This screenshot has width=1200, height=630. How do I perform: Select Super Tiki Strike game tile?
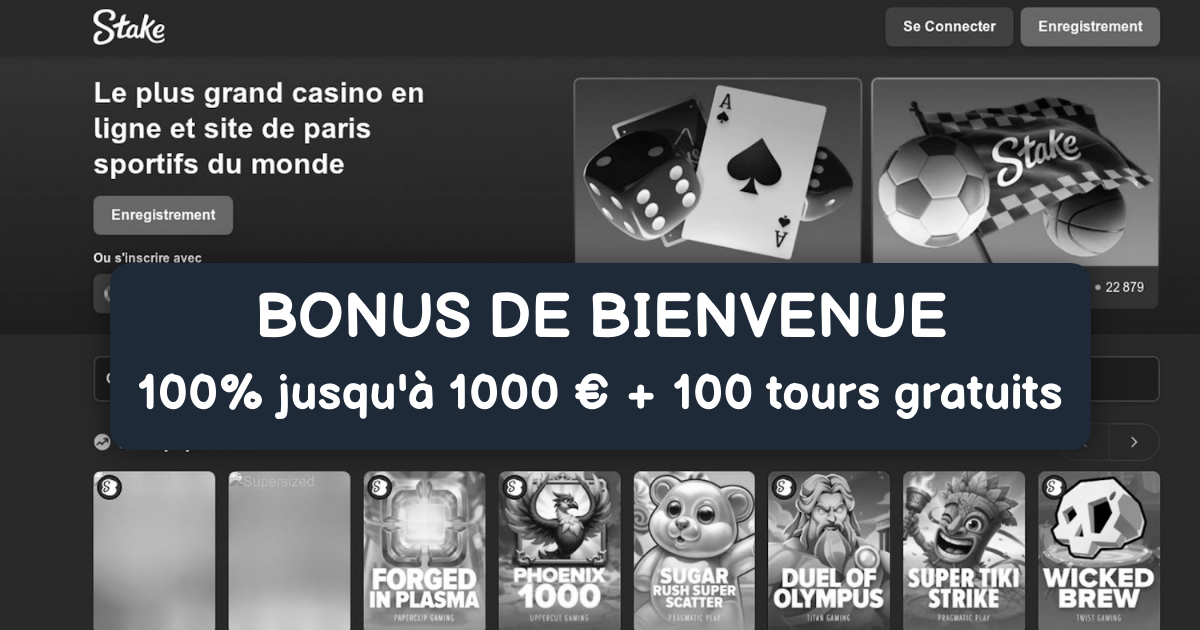coord(964,551)
